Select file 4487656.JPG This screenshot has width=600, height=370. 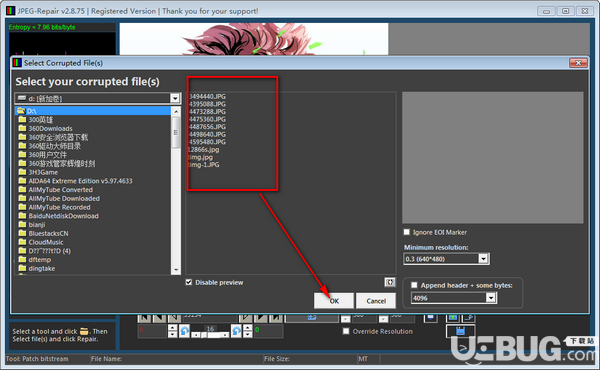tap(207, 127)
